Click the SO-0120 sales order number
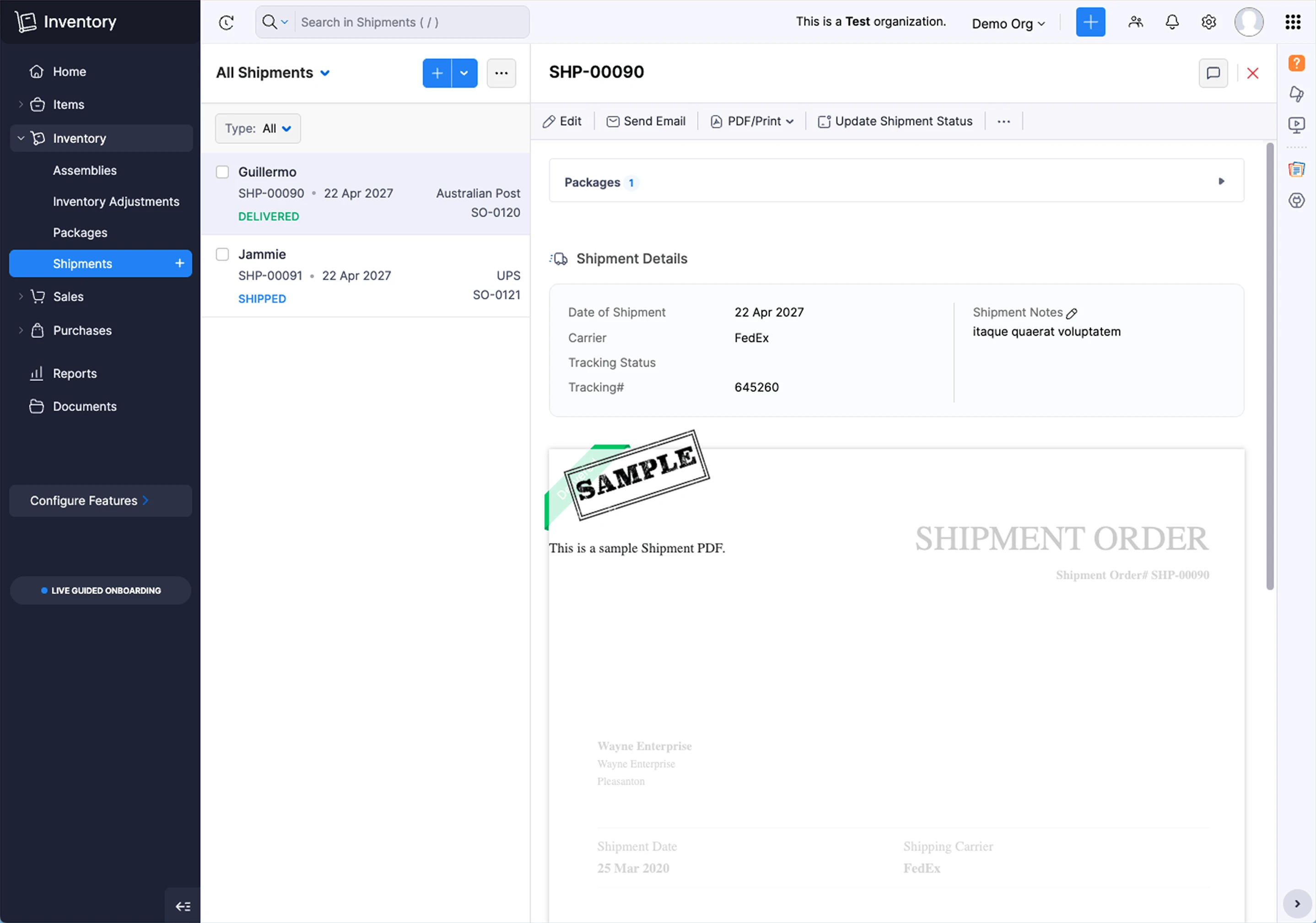 click(x=495, y=213)
